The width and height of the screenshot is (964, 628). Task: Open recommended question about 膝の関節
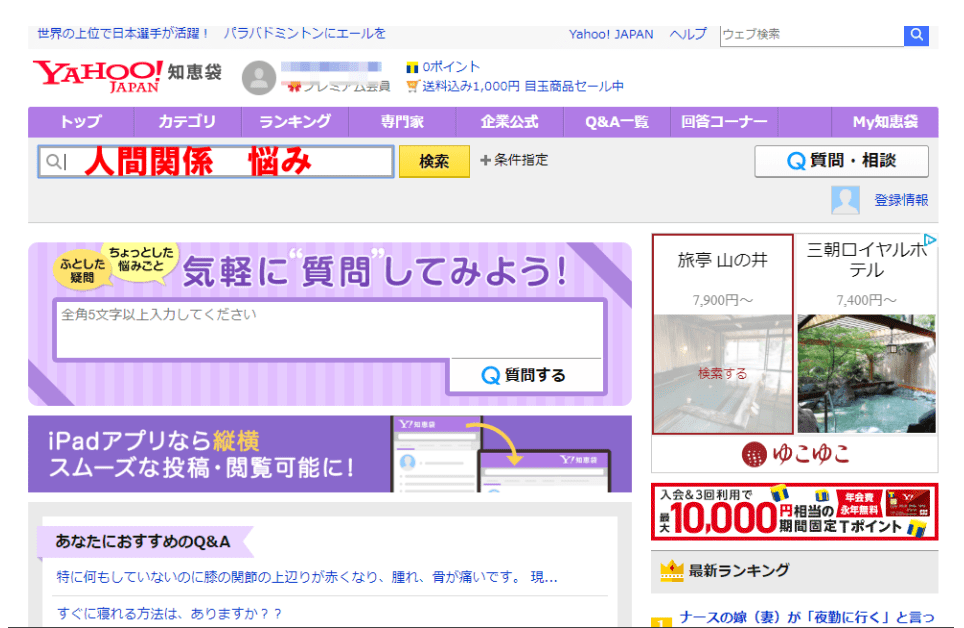coord(307,577)
